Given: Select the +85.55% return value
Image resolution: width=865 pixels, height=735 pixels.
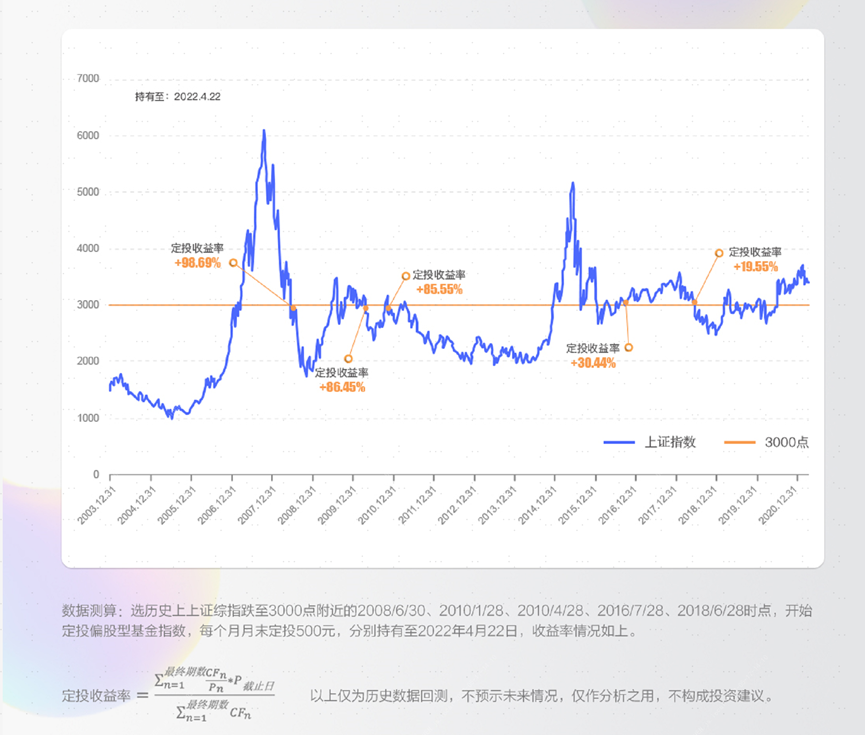Looking at the screenshot, I should (x=439, y=290).
